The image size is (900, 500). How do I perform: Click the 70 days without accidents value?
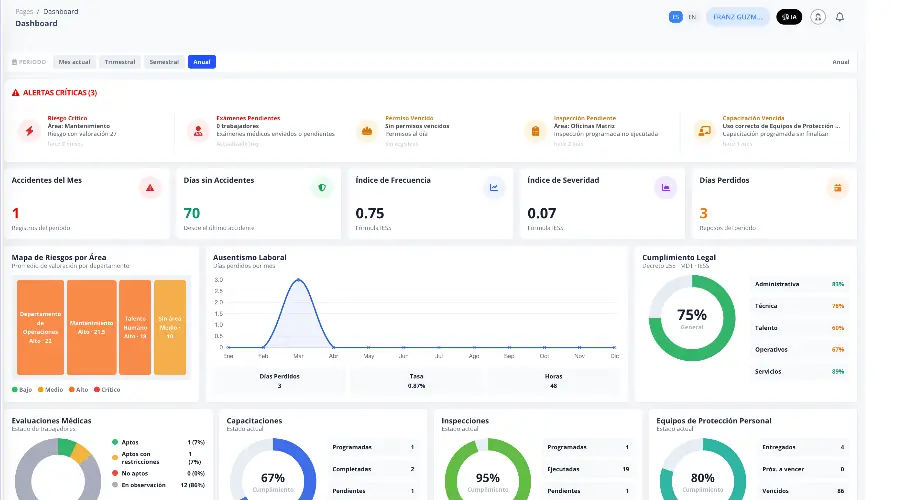pos(192,213)
